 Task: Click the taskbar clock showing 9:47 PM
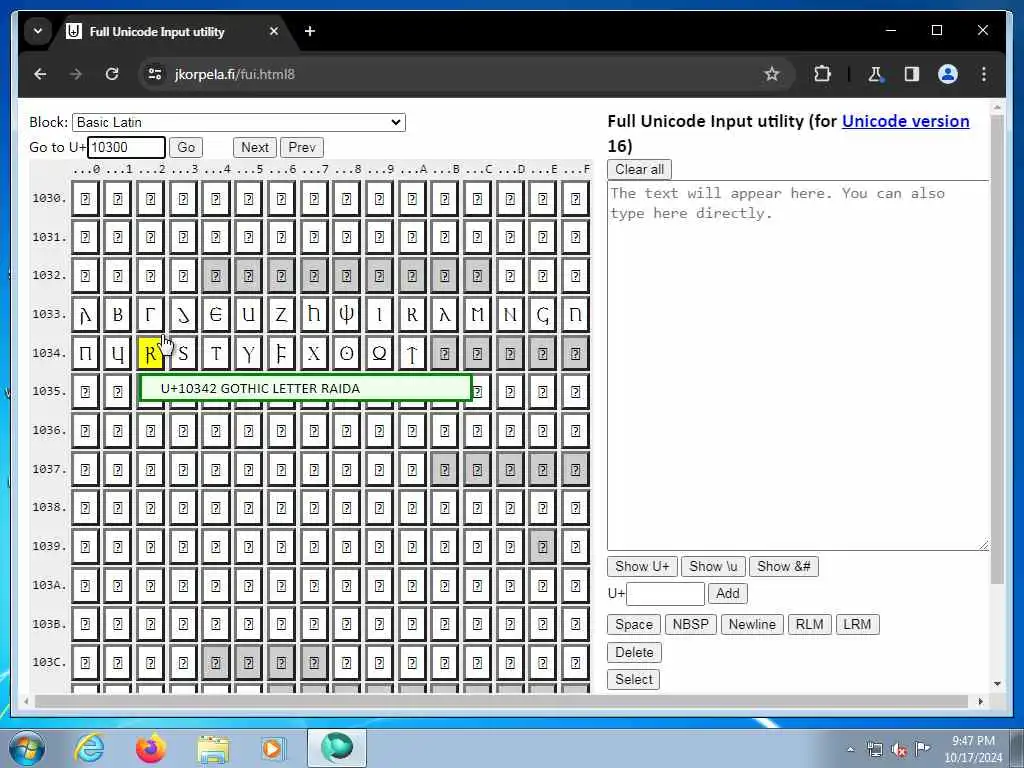click(x=973, y=749)
